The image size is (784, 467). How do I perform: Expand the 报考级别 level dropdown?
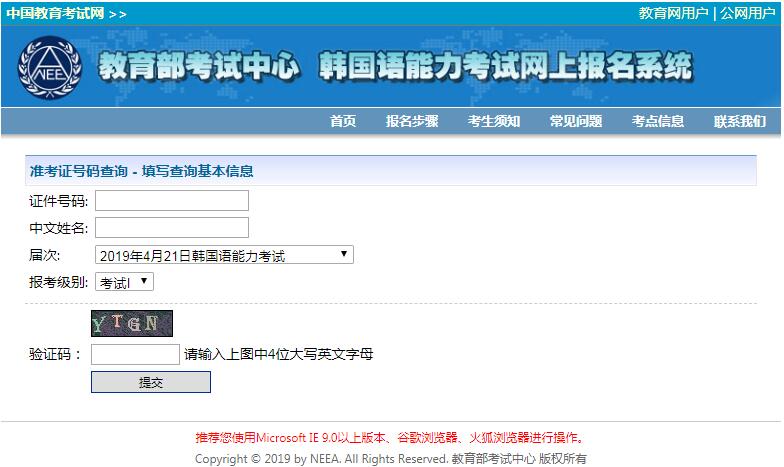(x=125, y=282)
